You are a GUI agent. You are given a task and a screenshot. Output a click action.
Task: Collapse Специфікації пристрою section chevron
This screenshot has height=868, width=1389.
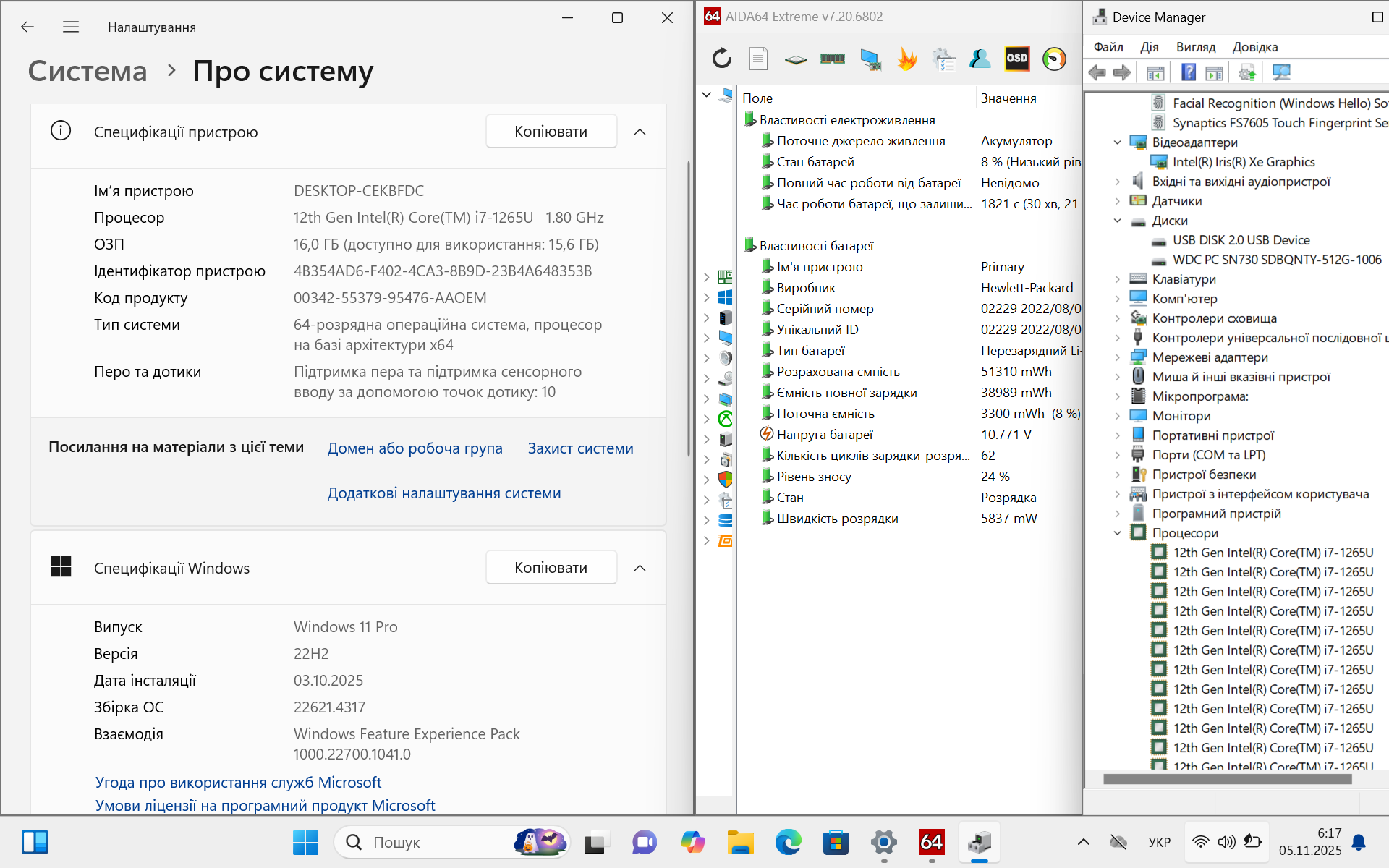coord(640,132)
